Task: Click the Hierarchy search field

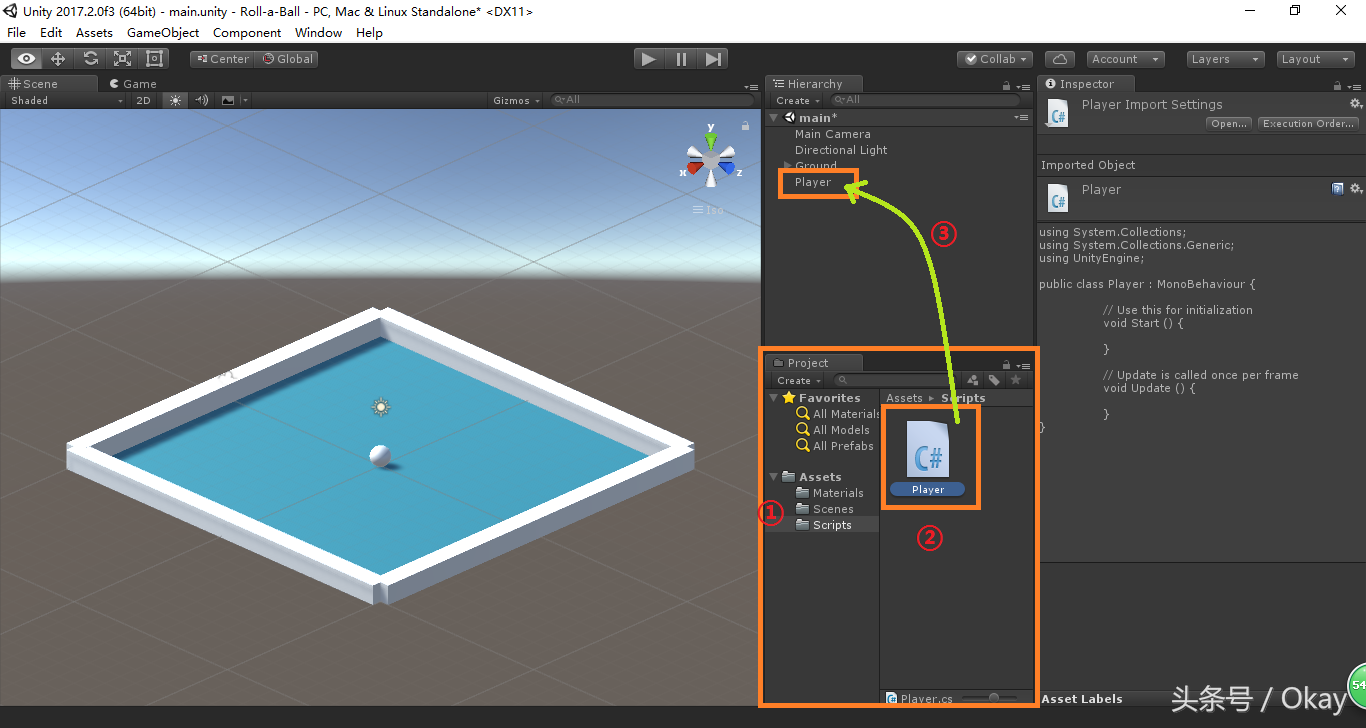Action: (x=926, y=100)
